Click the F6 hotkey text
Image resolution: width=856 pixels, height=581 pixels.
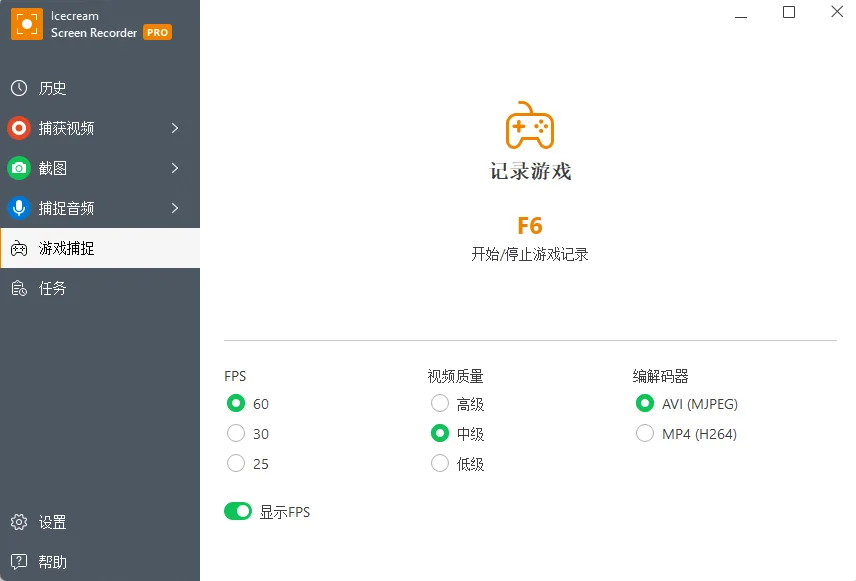pos(530,226)
